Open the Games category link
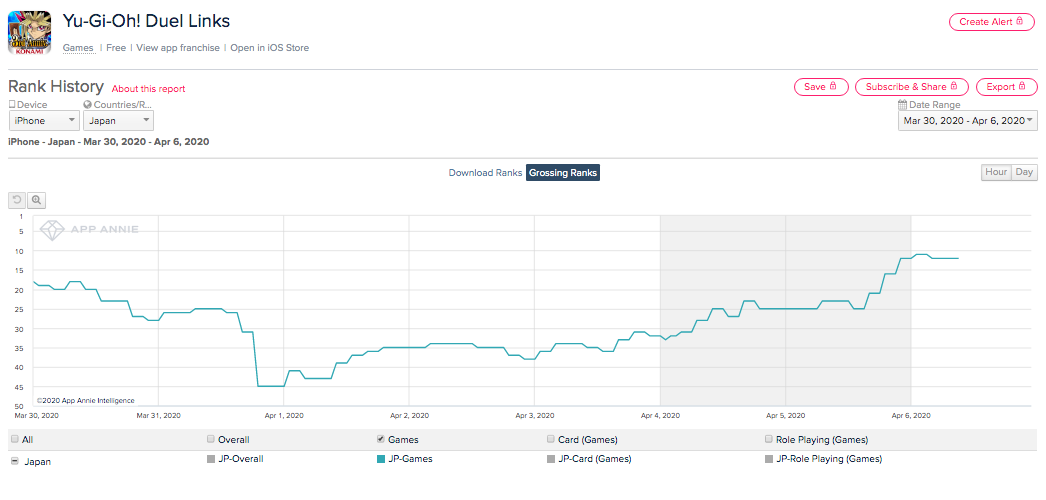Viewport: 1046px width, 500px height. pos(78,48)
